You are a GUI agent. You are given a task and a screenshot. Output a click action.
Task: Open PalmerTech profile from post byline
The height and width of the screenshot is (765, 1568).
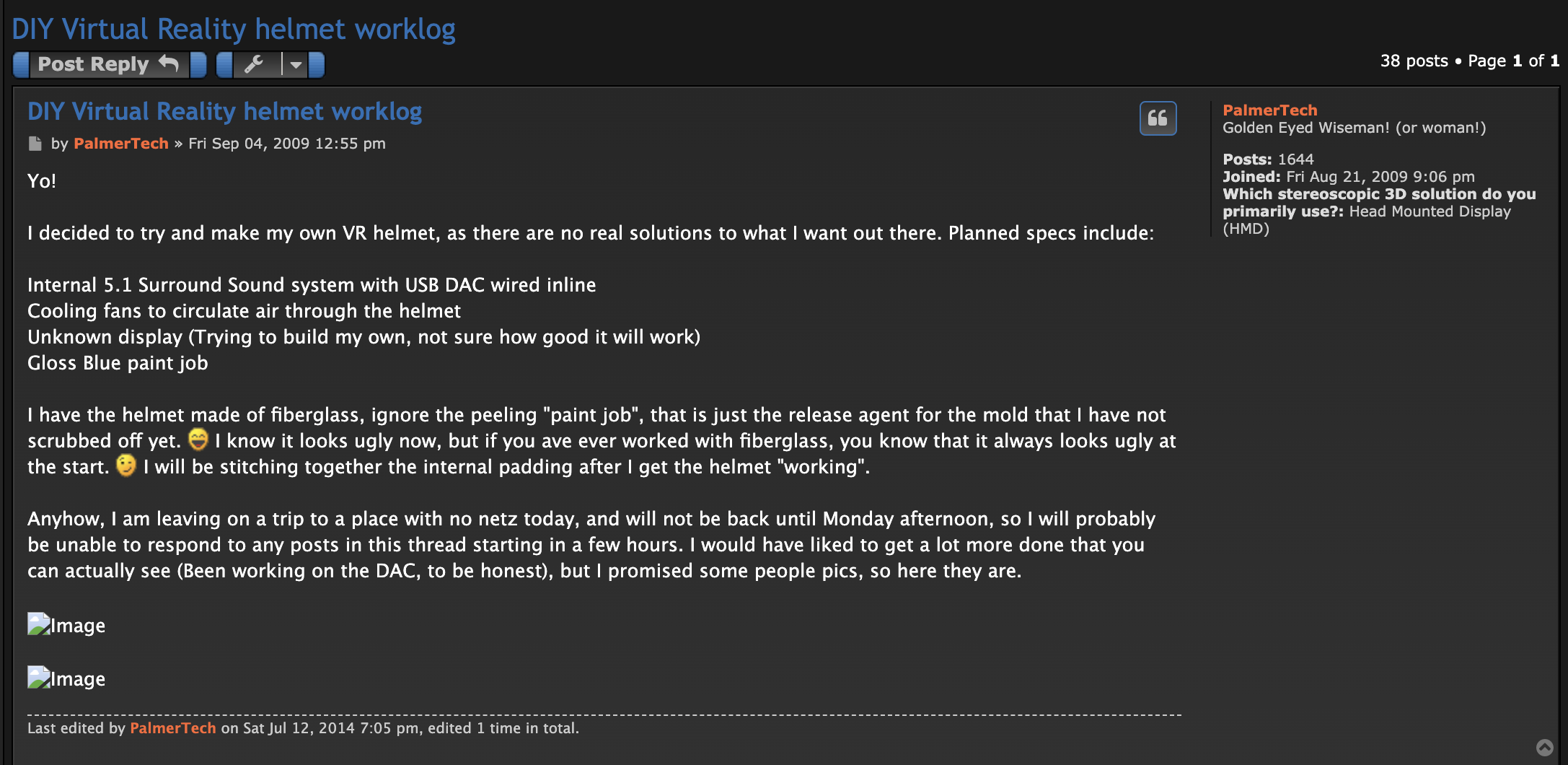120,144
